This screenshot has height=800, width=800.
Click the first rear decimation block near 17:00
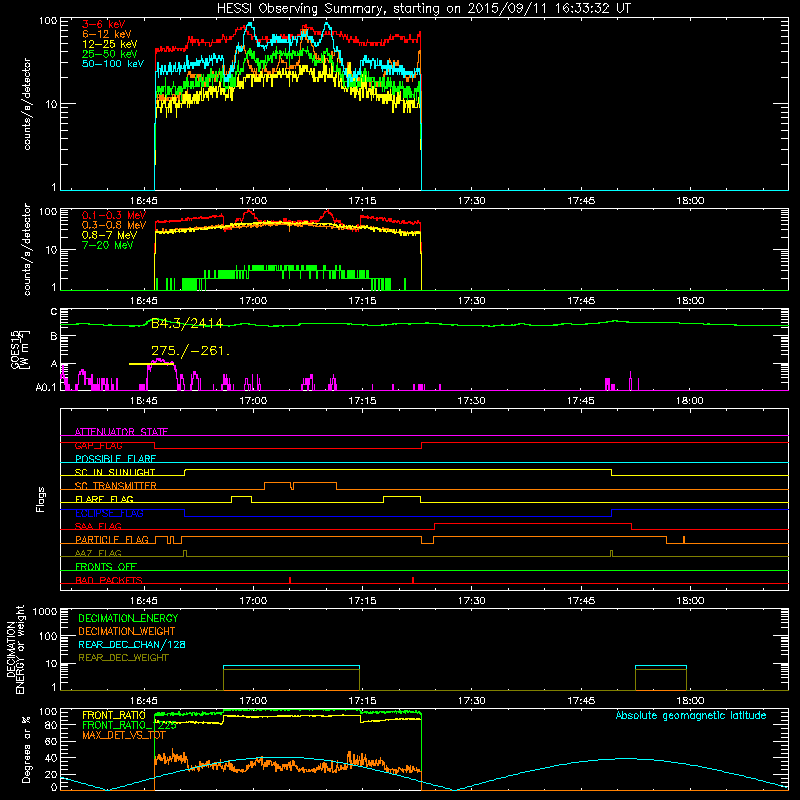pos(291,678)
